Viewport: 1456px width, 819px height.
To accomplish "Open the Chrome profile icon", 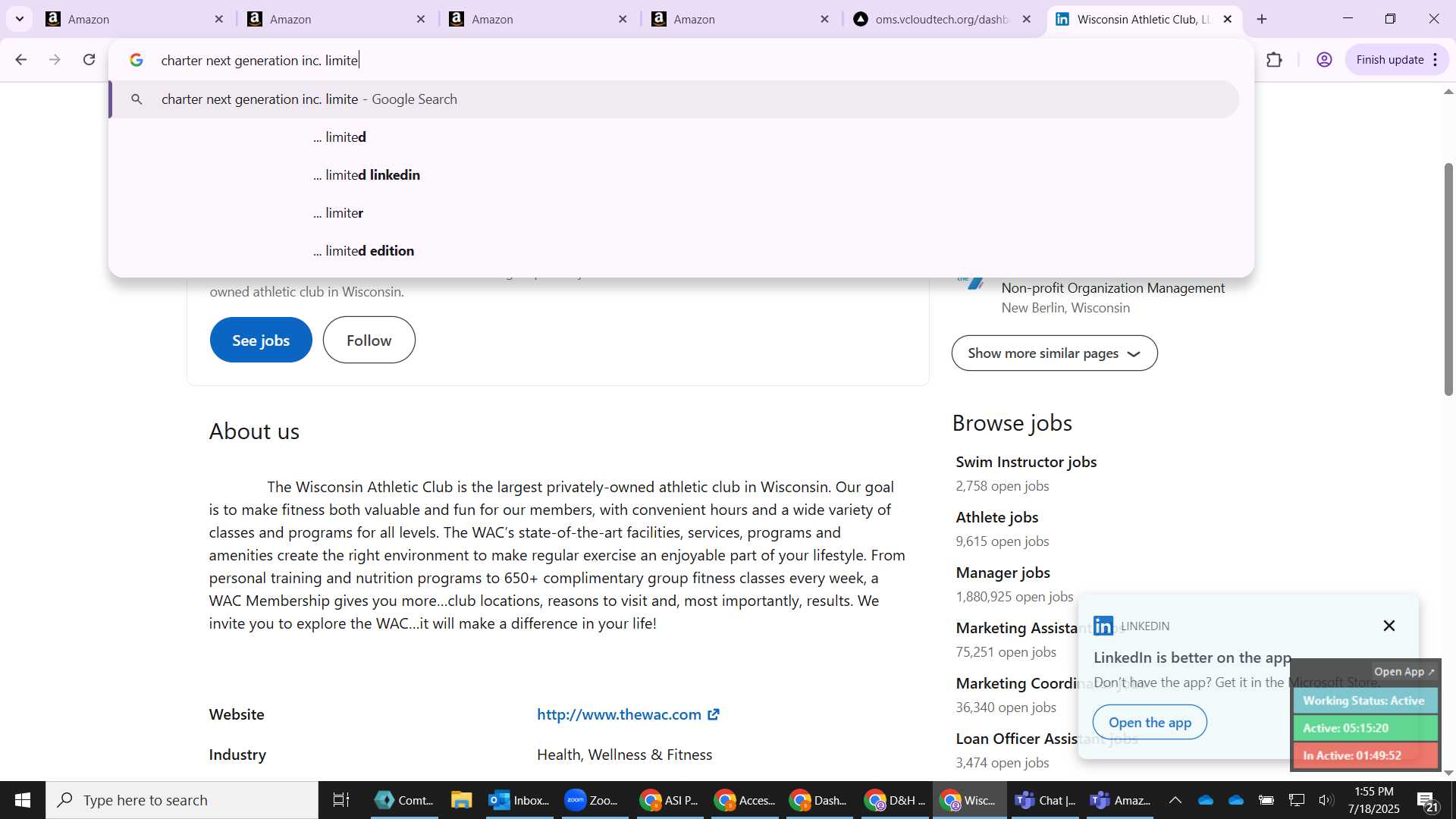I will [1324, 60].
